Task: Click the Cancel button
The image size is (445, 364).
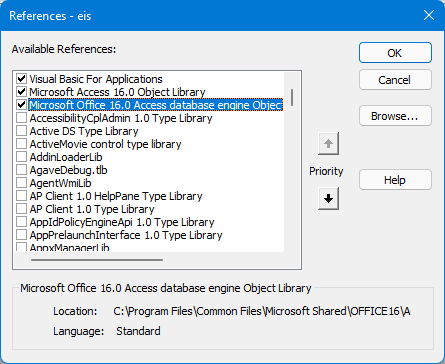Action: (395, 80)
